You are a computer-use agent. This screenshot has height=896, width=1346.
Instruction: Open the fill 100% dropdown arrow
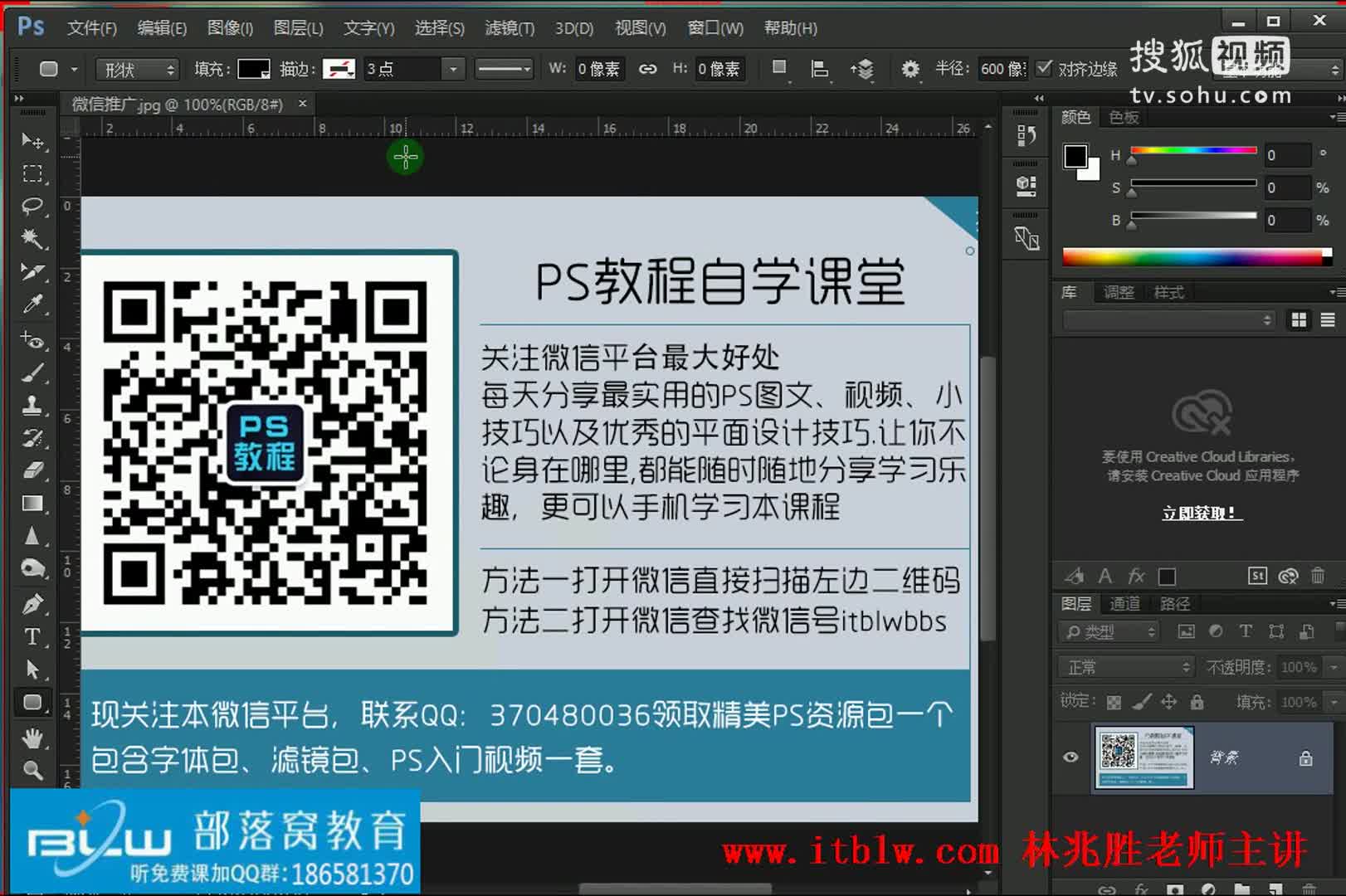1334,702
